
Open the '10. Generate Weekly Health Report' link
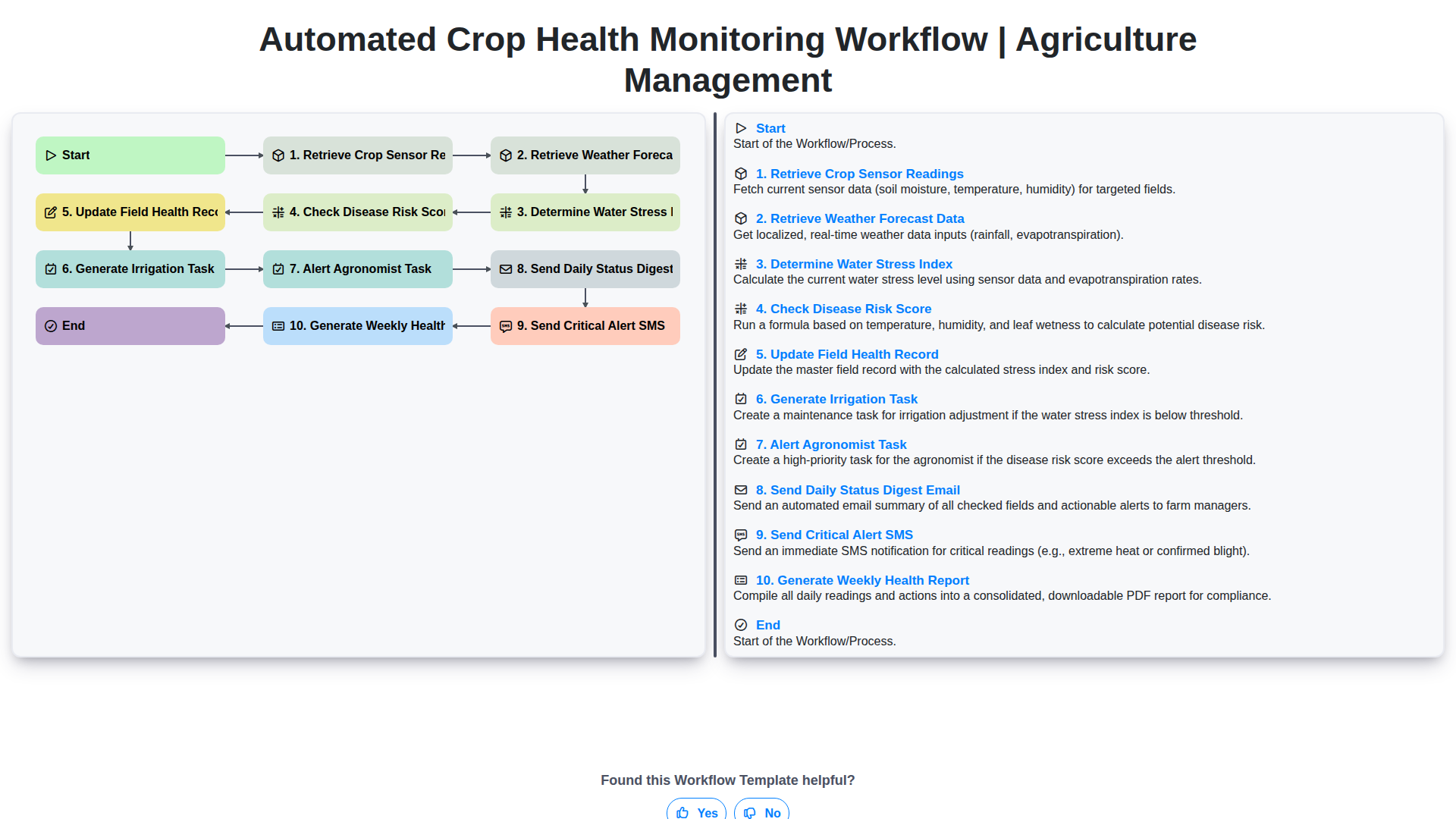point(862,580)
